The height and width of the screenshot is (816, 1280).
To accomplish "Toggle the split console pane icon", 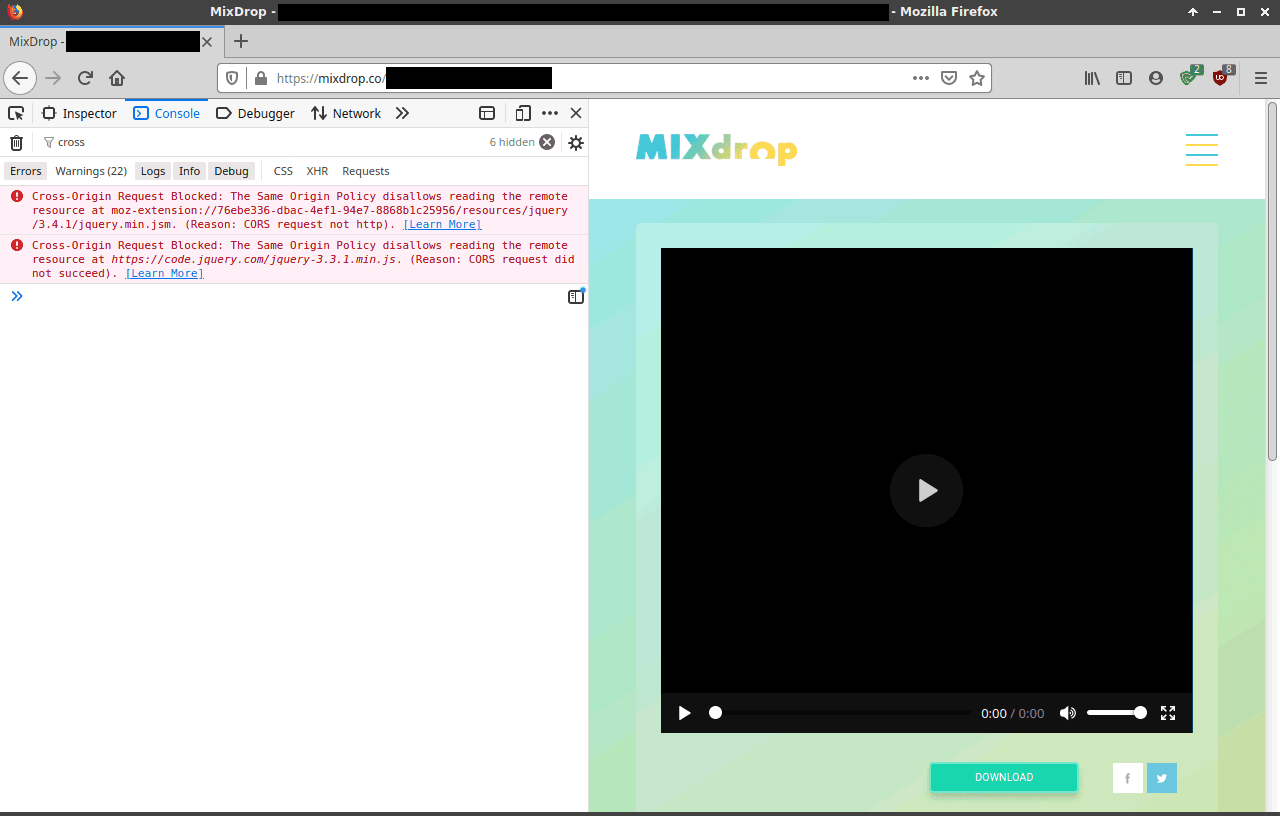I will coord(487,113).
